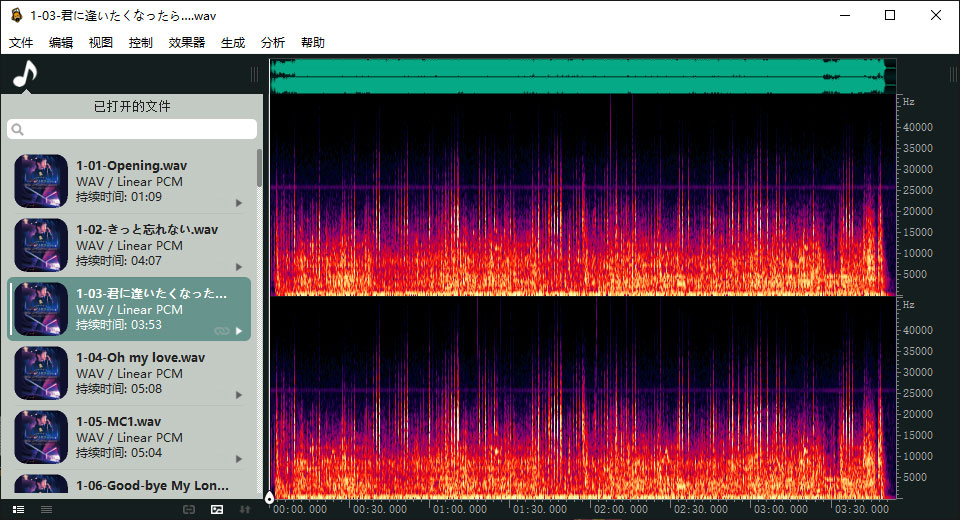Open the 效果器 menu

187,42
